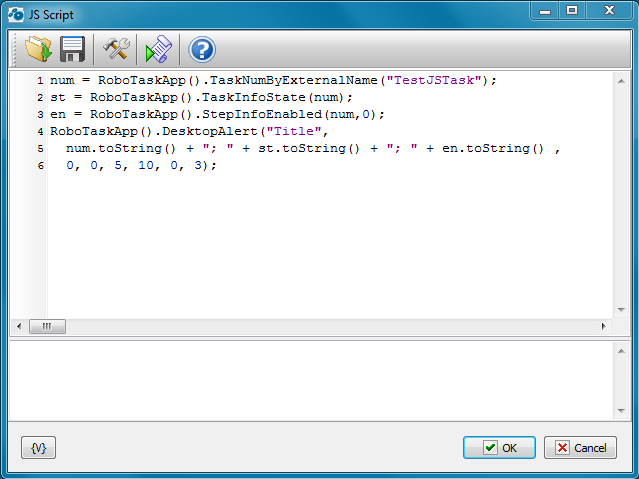The height and width of the screenshot is (479, 639).
Task: Cancel the JS Script dialog
Action: click(580, 448)
